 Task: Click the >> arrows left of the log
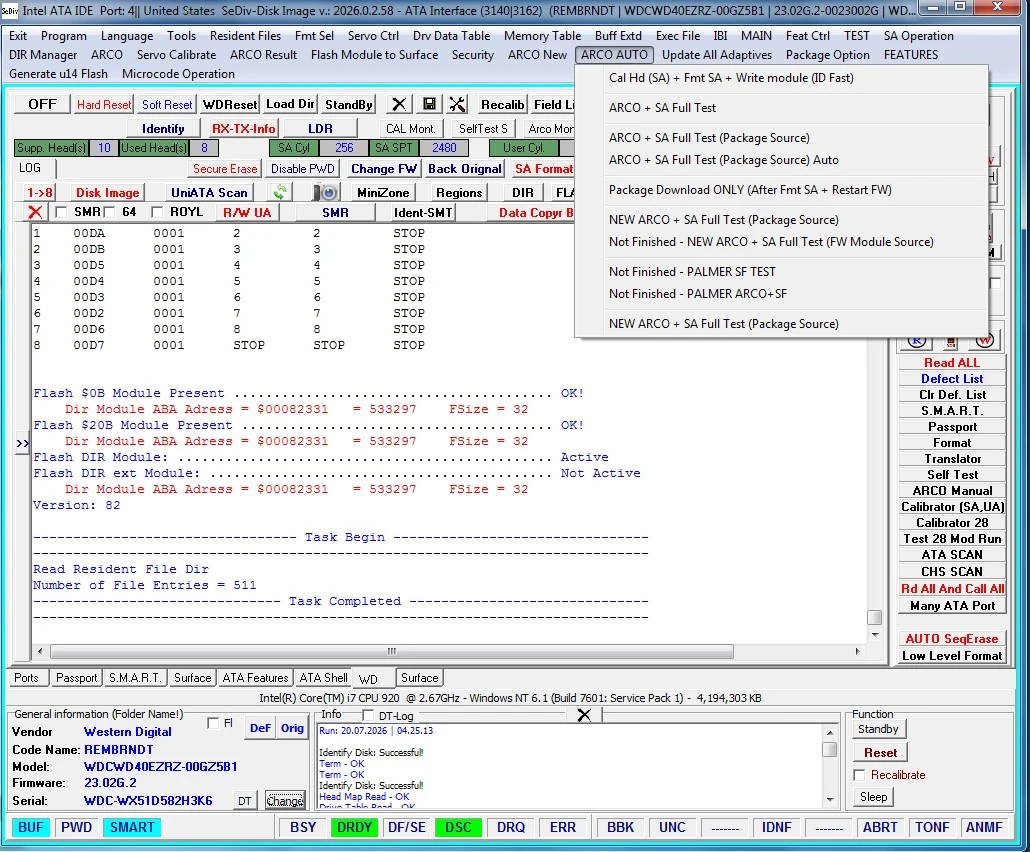(22, 443)
